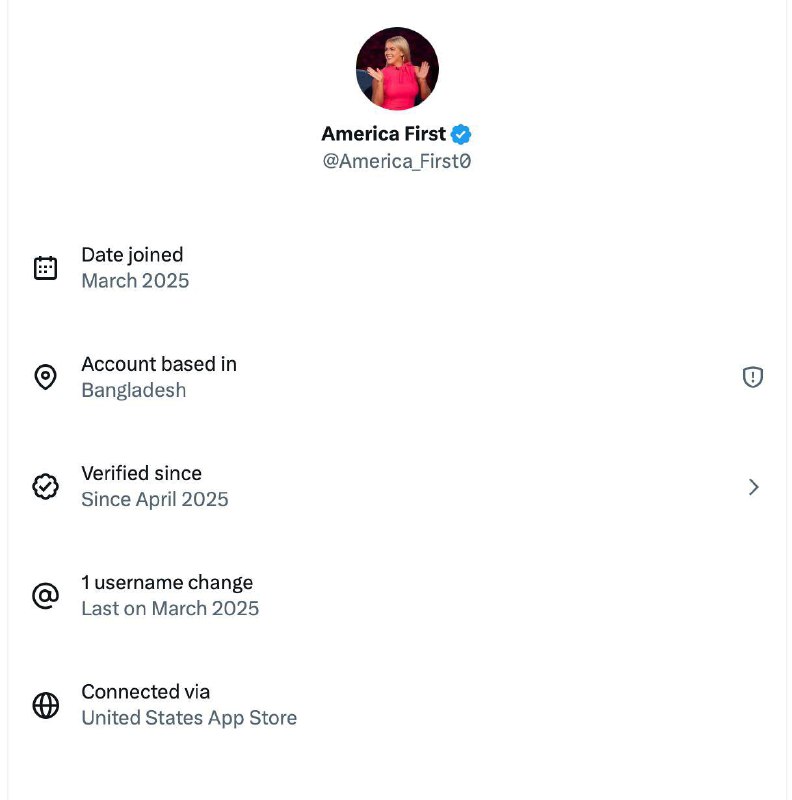The image size is (792, 800).
Task: Click the Date joined label
Action: coord(132,255)
